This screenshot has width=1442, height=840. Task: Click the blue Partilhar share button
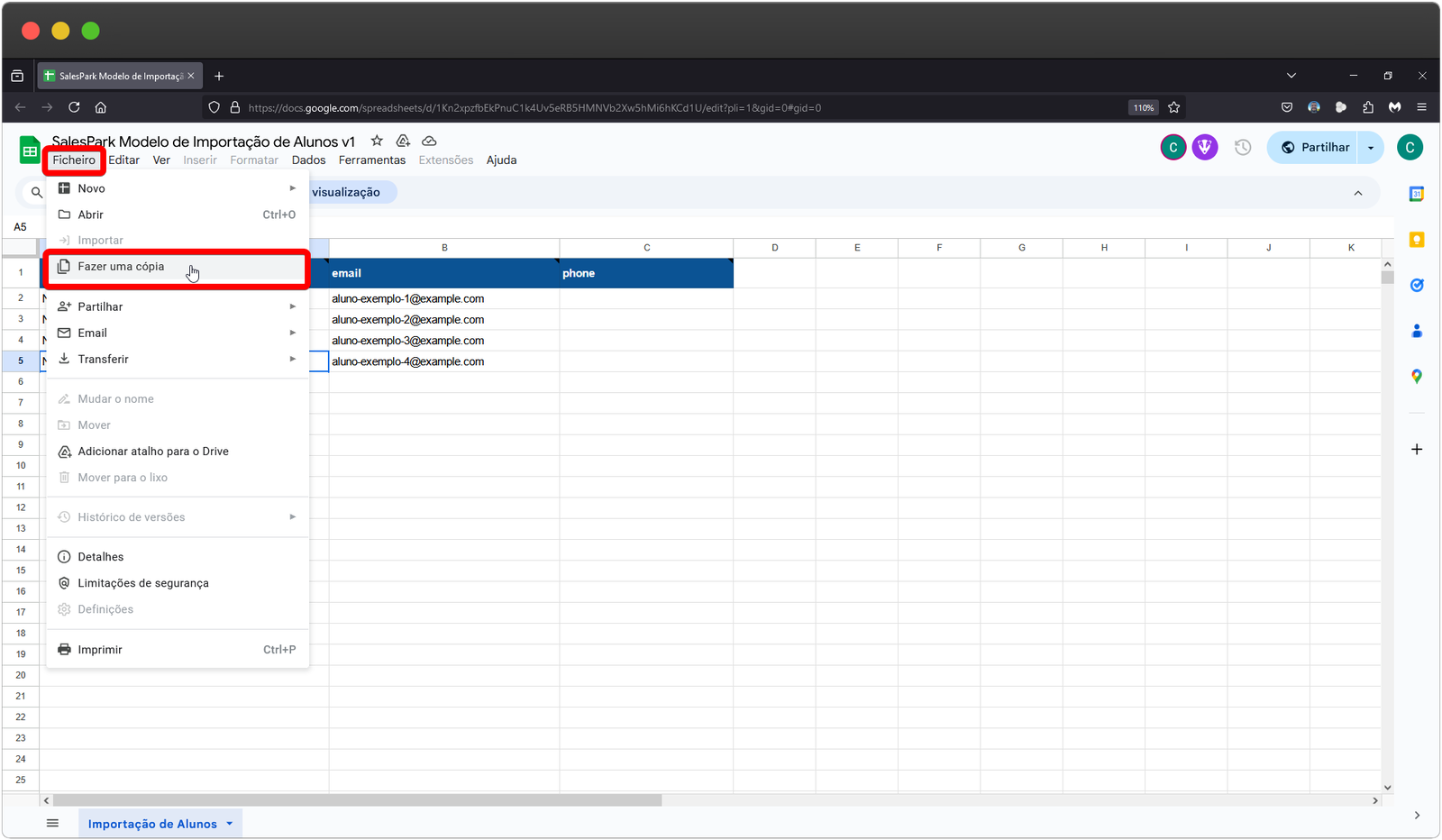pyautogui.click(x=1315, y=147)
